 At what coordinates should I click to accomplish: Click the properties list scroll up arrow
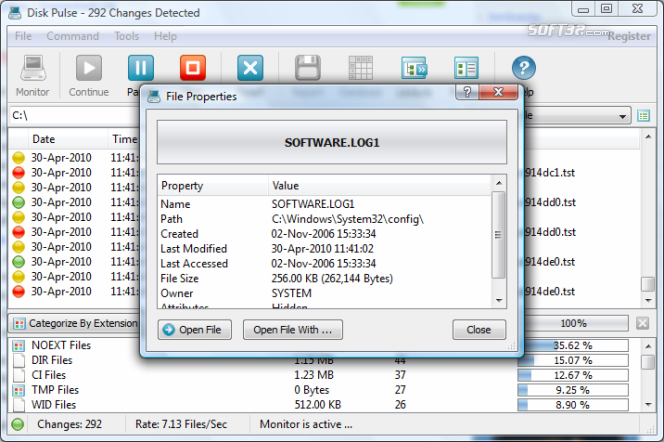499,183
